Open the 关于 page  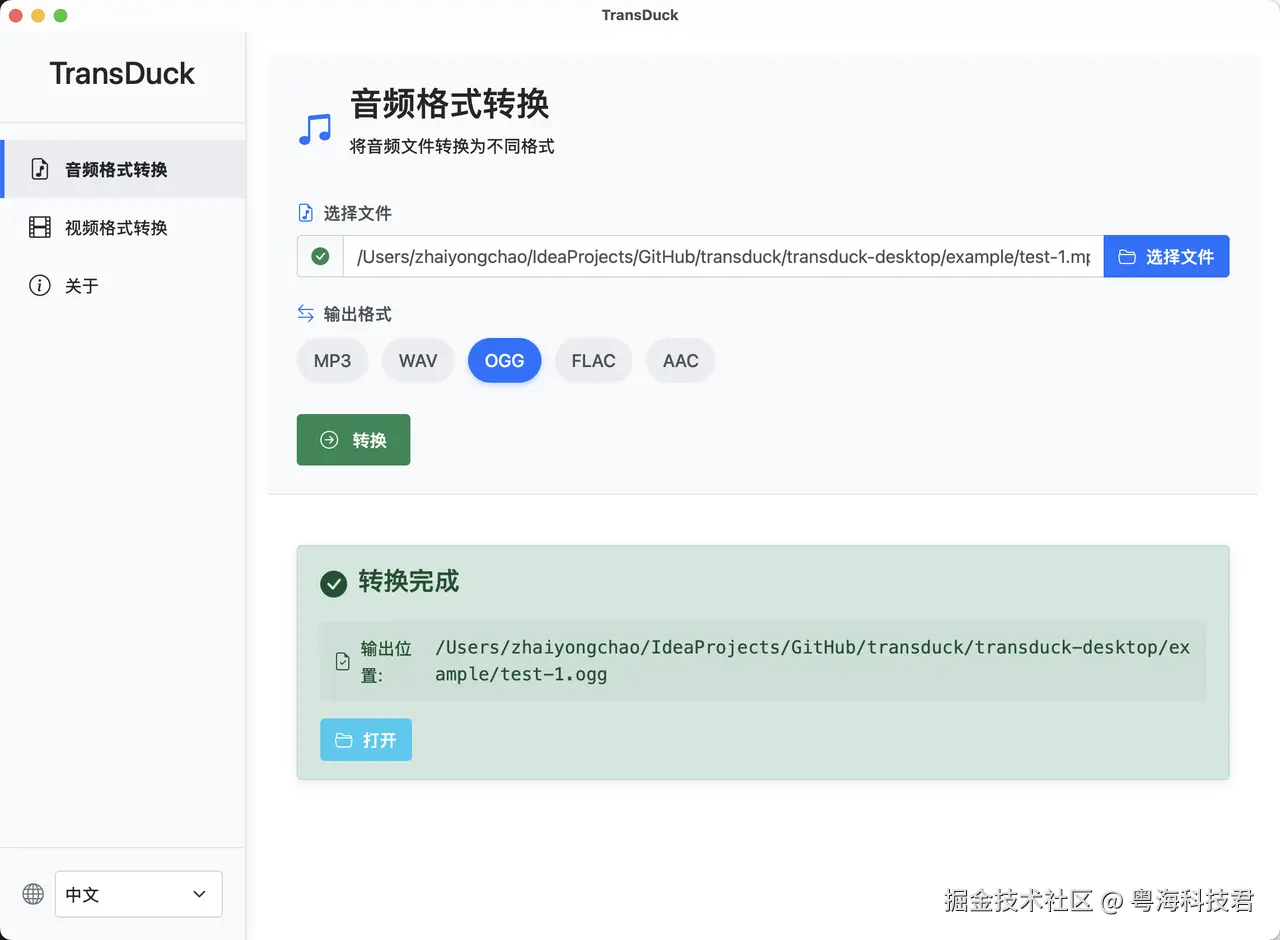pos(124,286)
